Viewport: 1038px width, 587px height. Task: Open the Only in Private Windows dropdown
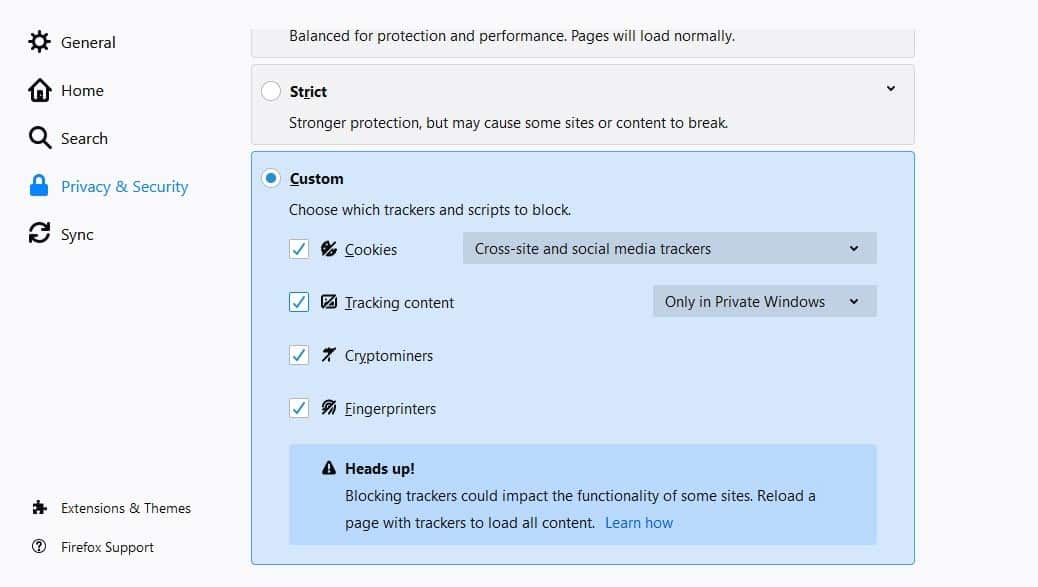pyautogui.click(x=765, y=301)
